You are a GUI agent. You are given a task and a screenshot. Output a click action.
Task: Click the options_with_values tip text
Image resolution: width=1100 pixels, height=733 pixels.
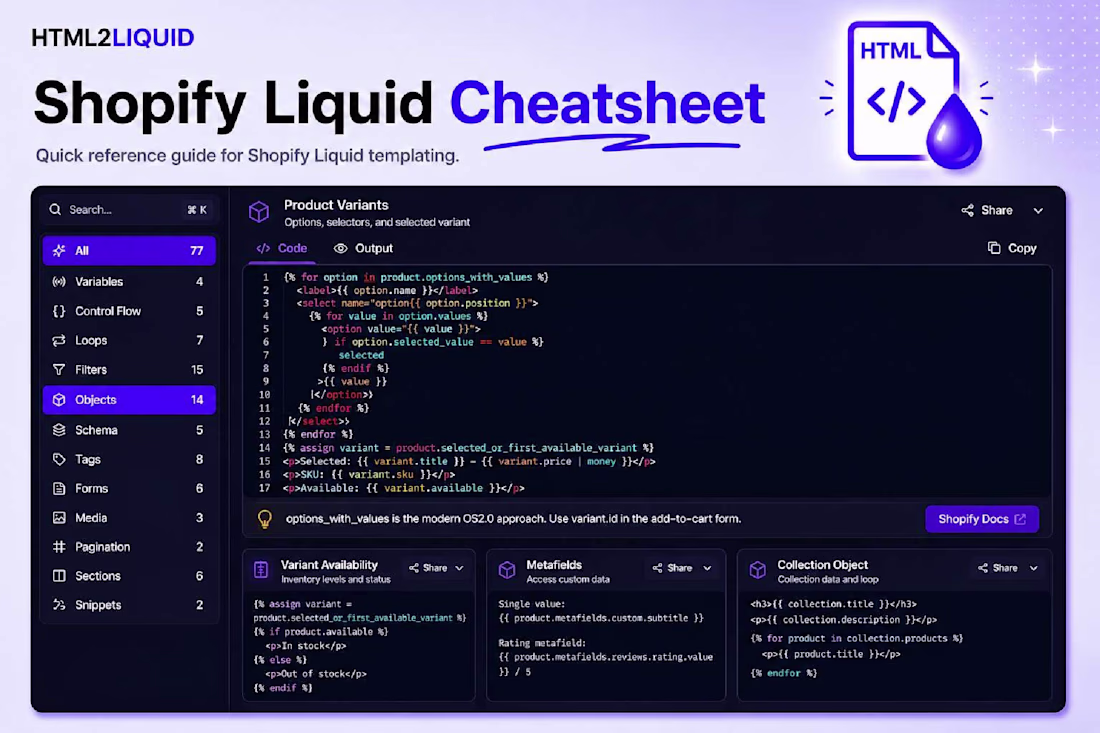(x=513, y=519)
